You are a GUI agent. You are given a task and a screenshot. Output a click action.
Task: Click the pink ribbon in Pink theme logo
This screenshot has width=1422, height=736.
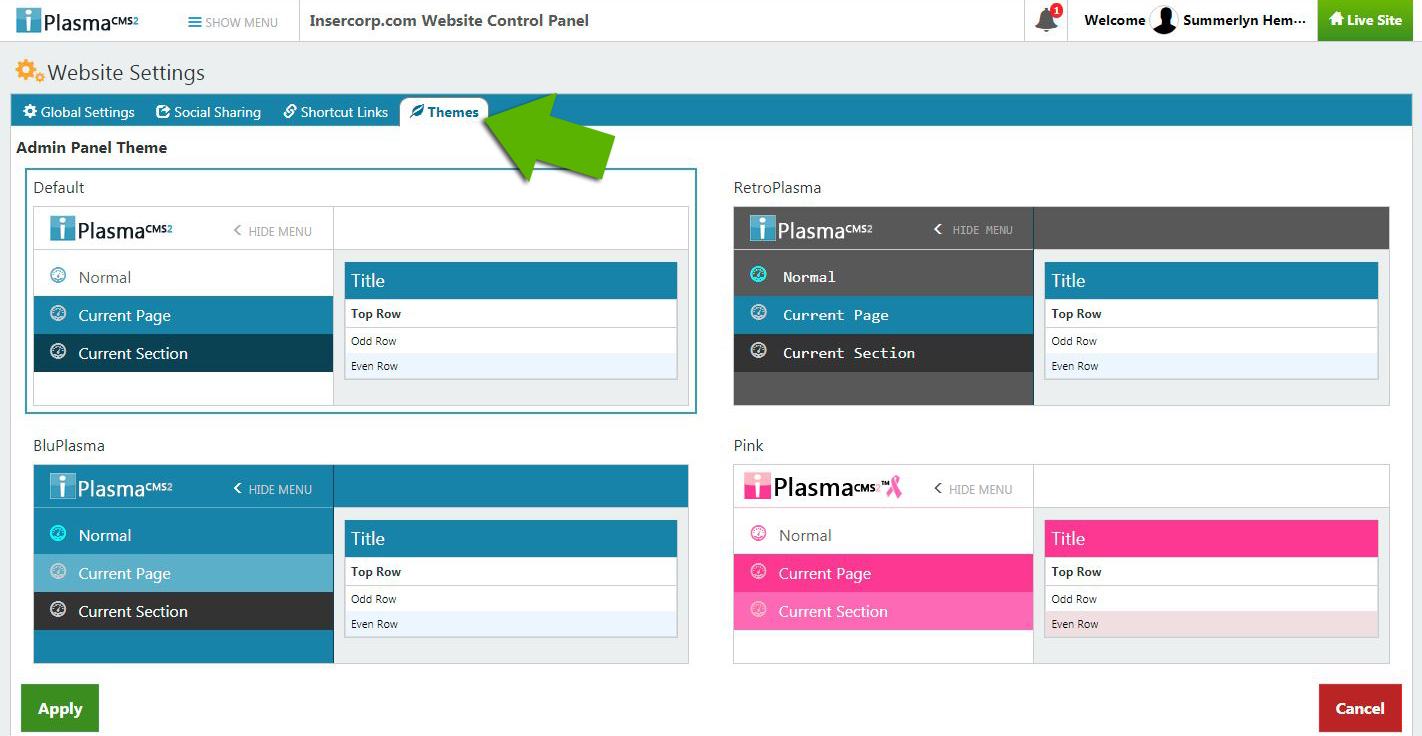(893, 487)
